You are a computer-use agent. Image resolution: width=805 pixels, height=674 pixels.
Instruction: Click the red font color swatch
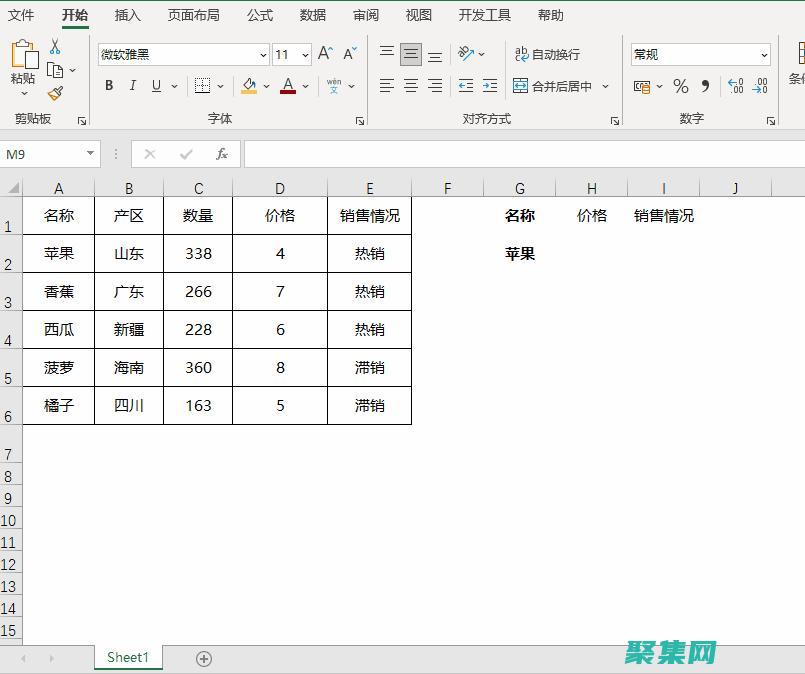pos(287,94)
